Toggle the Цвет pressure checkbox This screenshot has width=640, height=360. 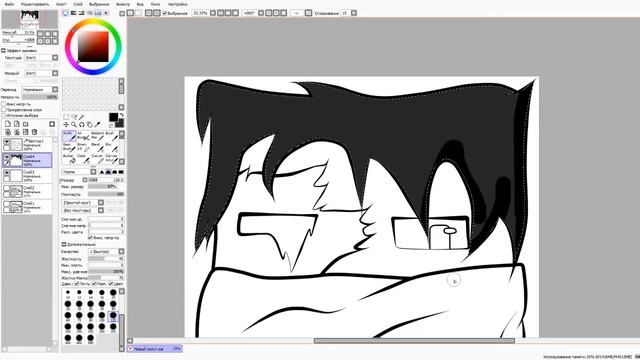click(x=111, y=284)
